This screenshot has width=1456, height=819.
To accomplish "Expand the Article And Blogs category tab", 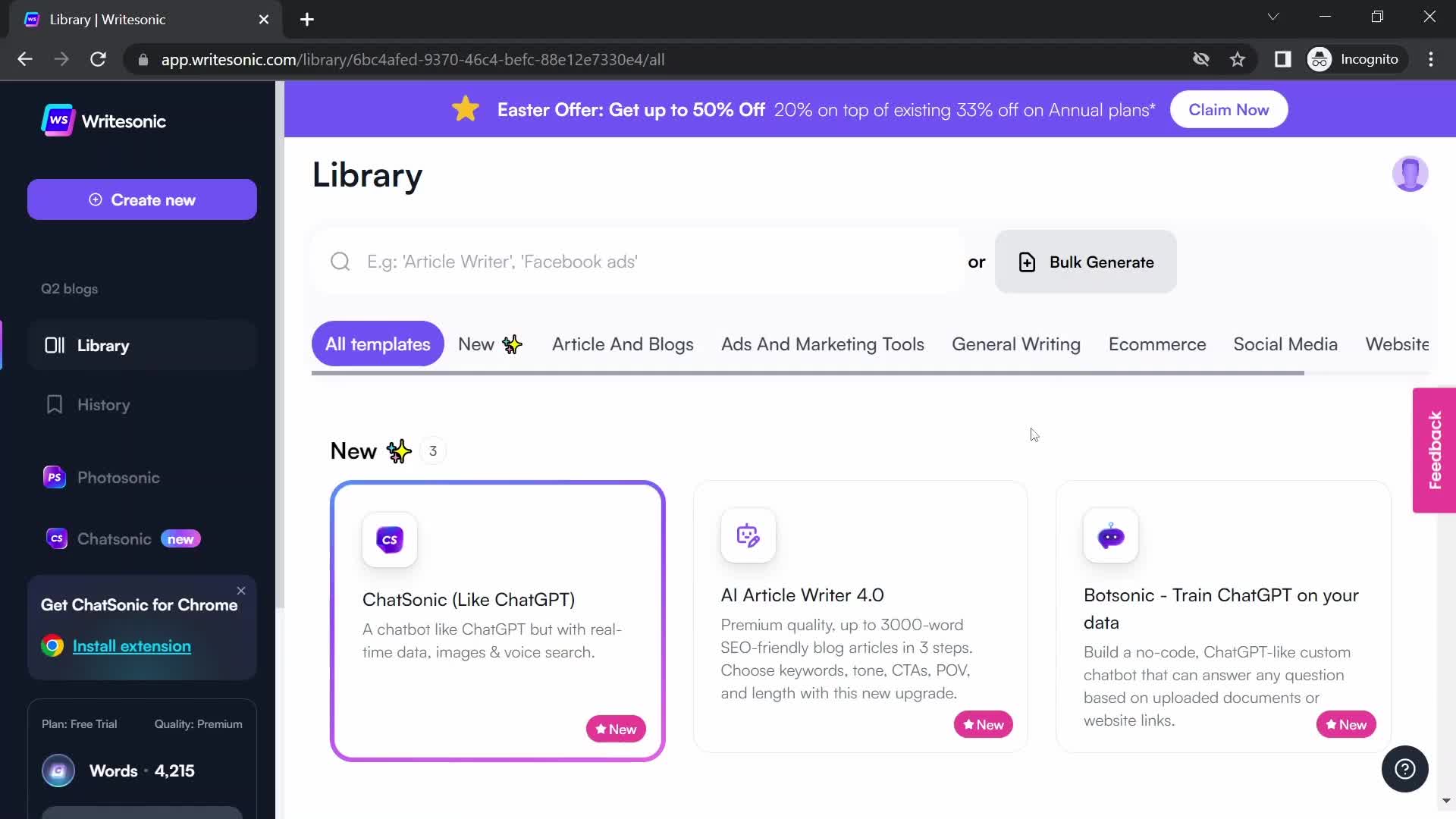I will [x=623, y=344].
